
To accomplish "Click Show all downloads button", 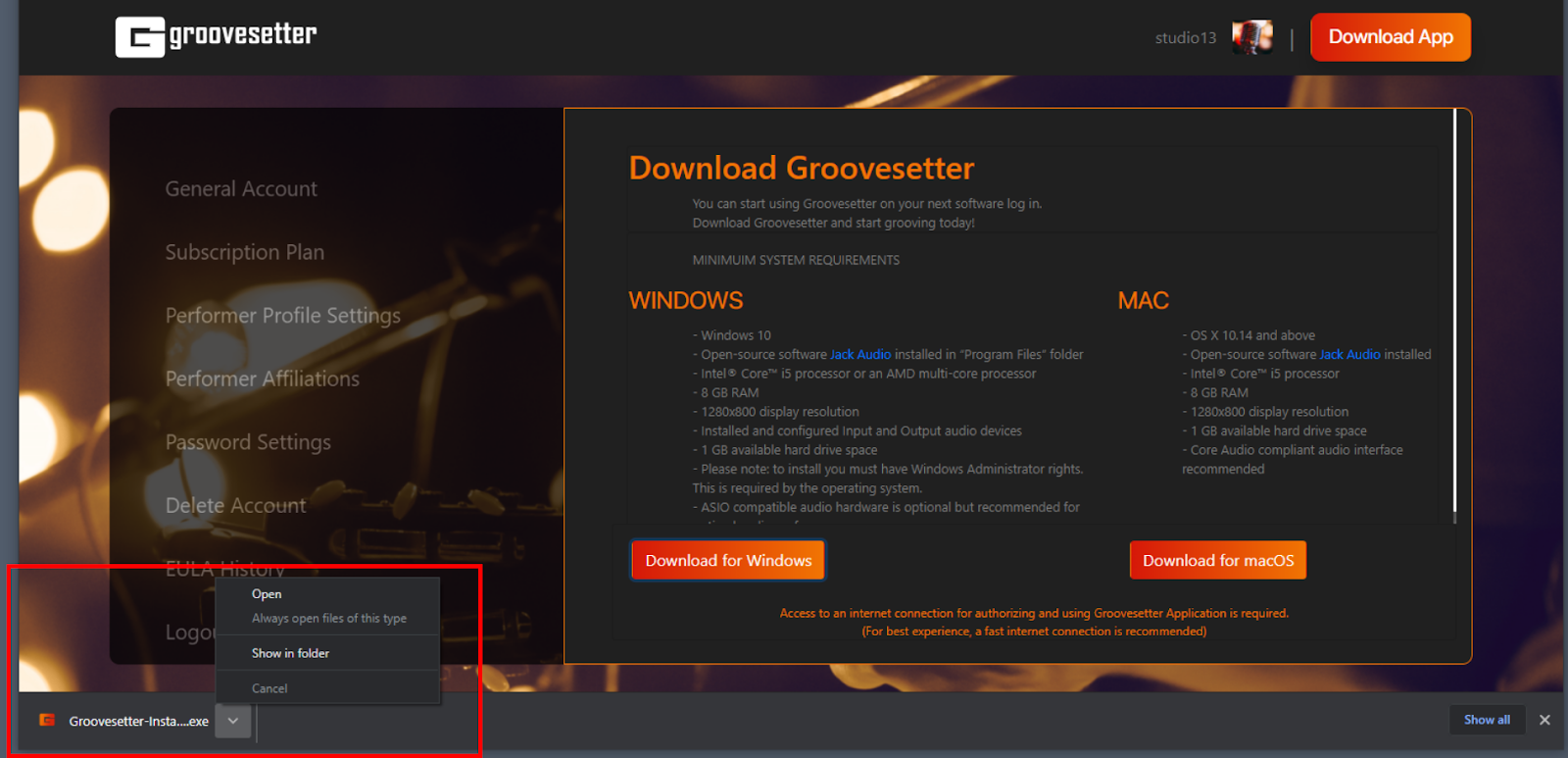I will (1487, 720).
